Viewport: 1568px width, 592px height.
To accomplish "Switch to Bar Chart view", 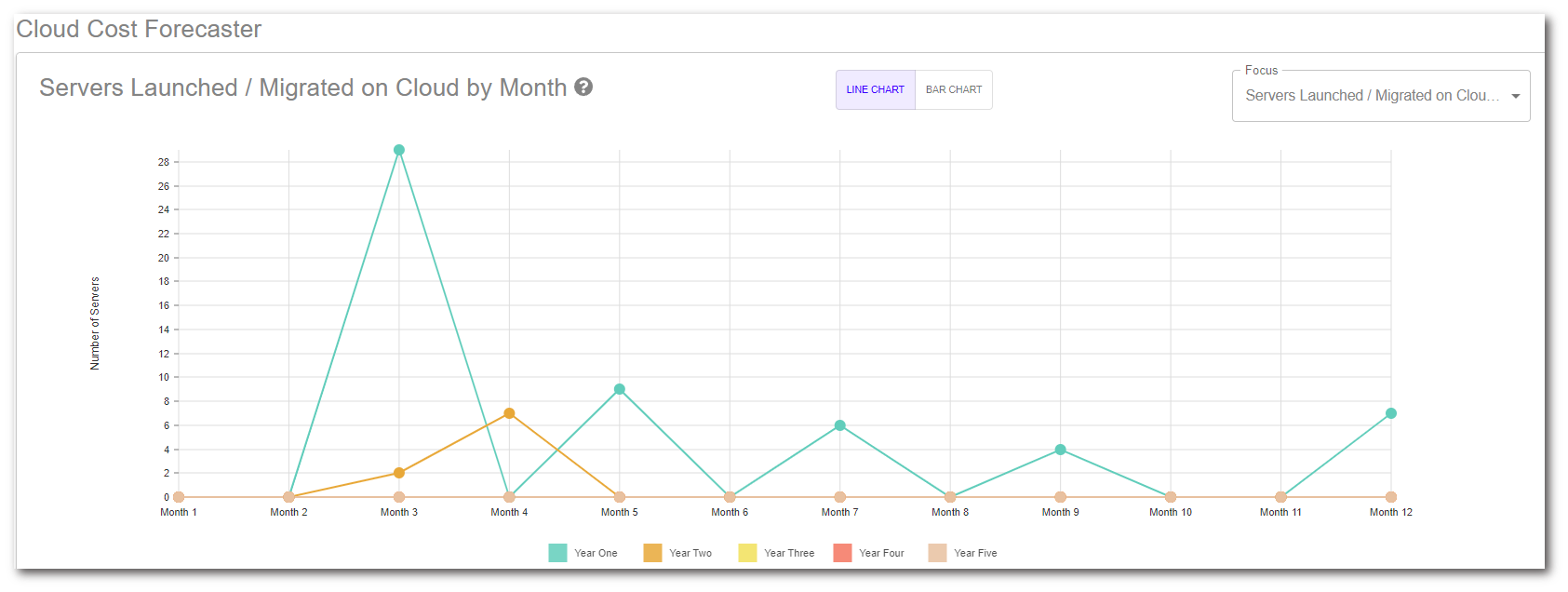I will 953,89.
